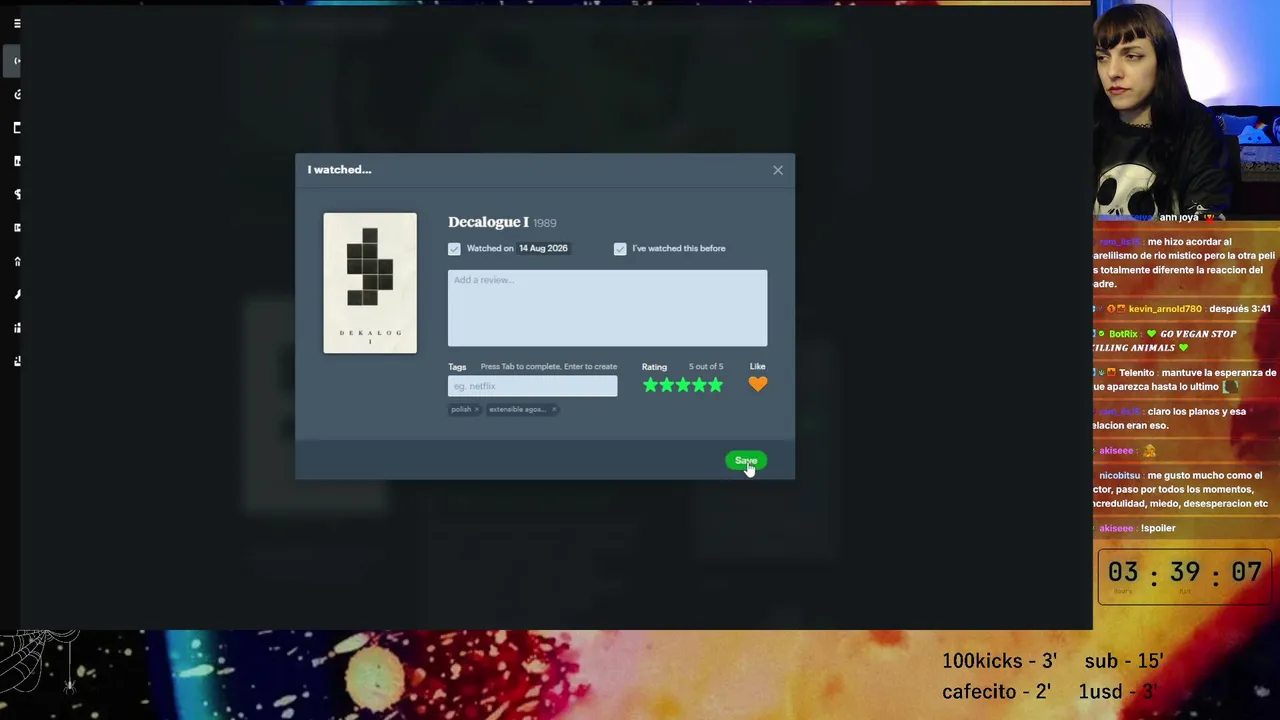Open the Decalogue I film title link
The image size is (1280, 720).
(488, 222)
